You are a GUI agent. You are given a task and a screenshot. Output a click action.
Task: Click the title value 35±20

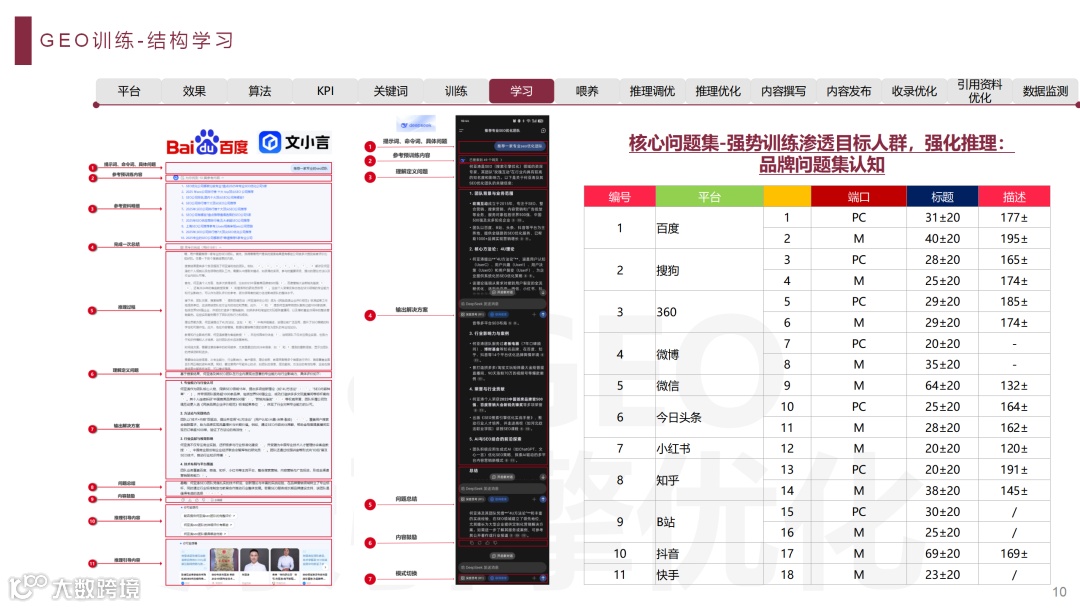pyautogui.click(x=942, y=364)
